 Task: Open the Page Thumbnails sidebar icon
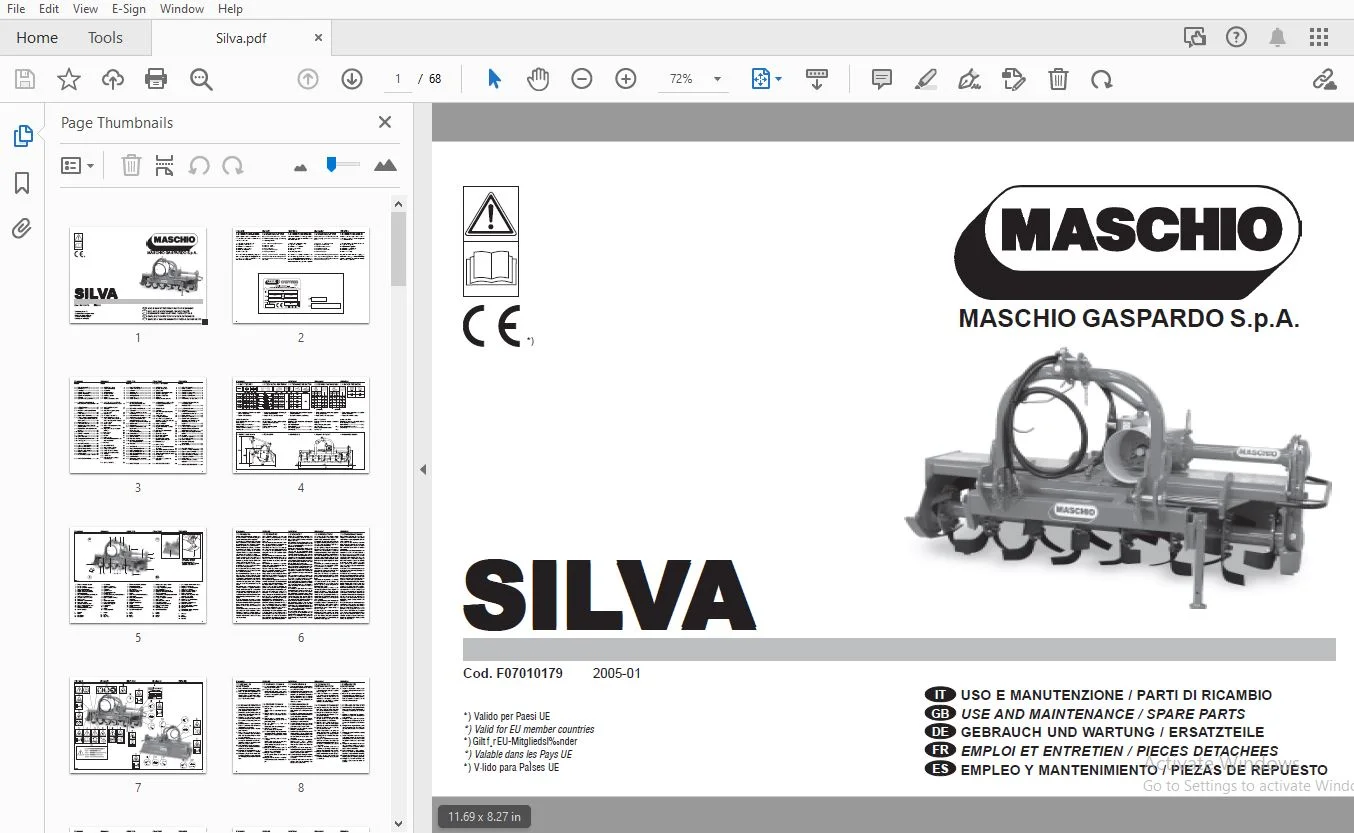coord(22,136)
